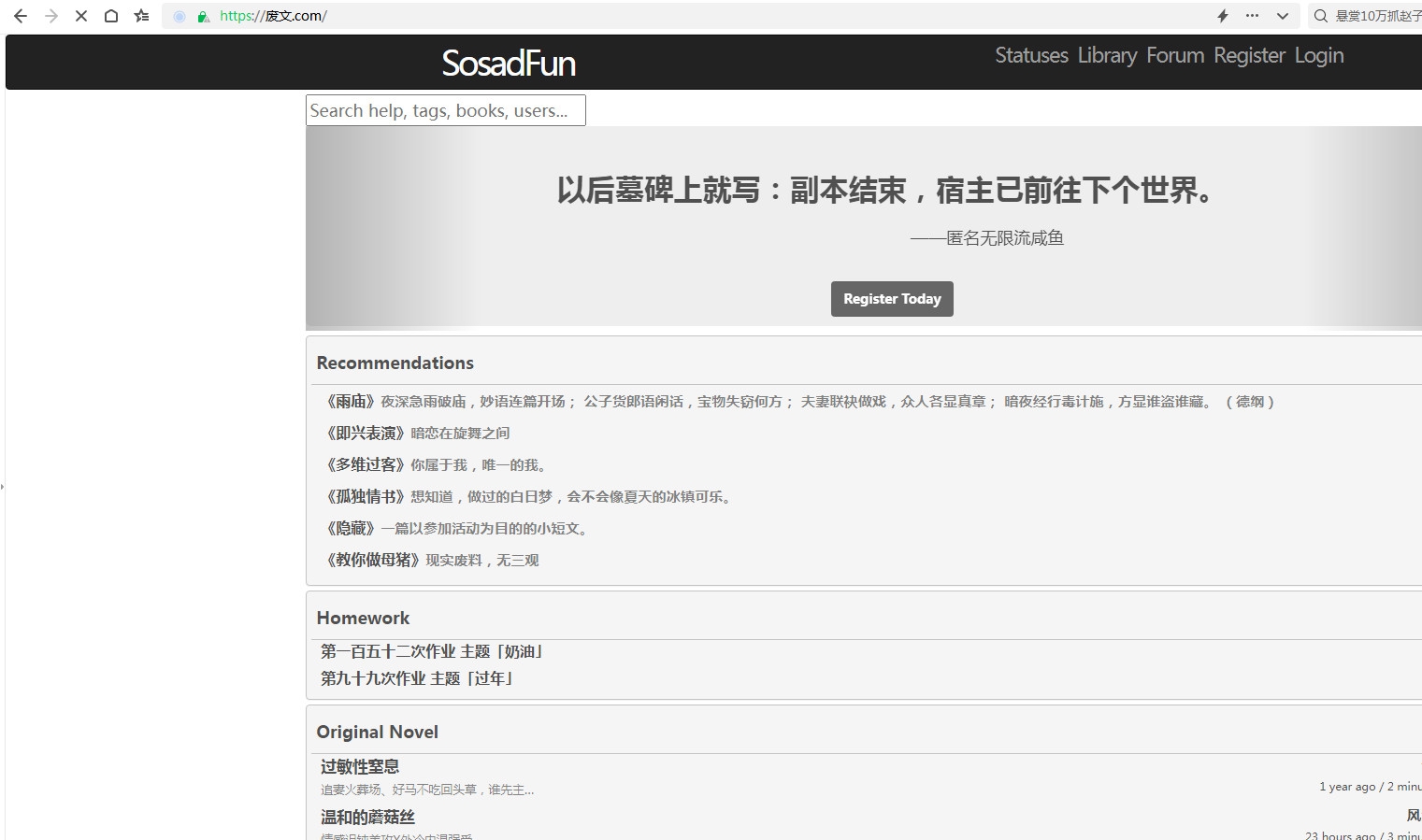1422x840 pixels.
Task: View site security via the lock icon
Action: pyautogui.click(x=203, y=16)
